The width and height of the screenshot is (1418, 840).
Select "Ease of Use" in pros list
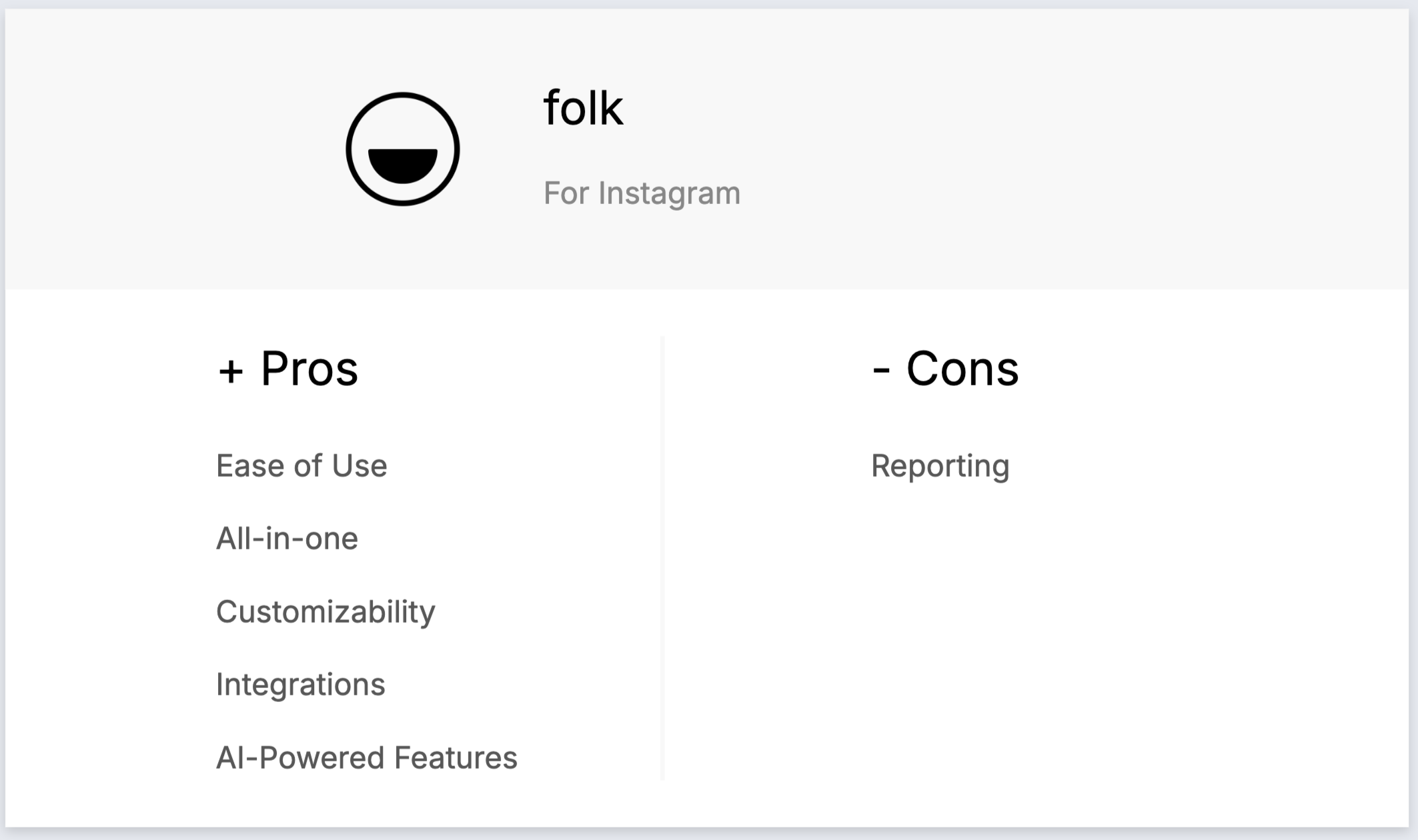(301, 465)
